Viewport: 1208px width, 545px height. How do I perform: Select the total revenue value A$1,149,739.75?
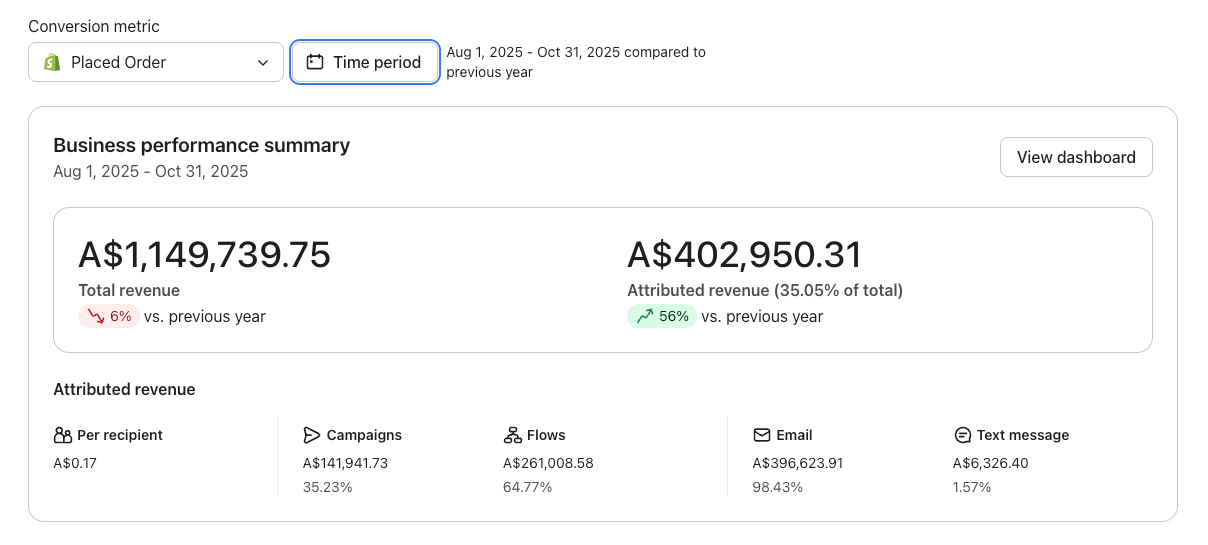(x=204, y=255)
